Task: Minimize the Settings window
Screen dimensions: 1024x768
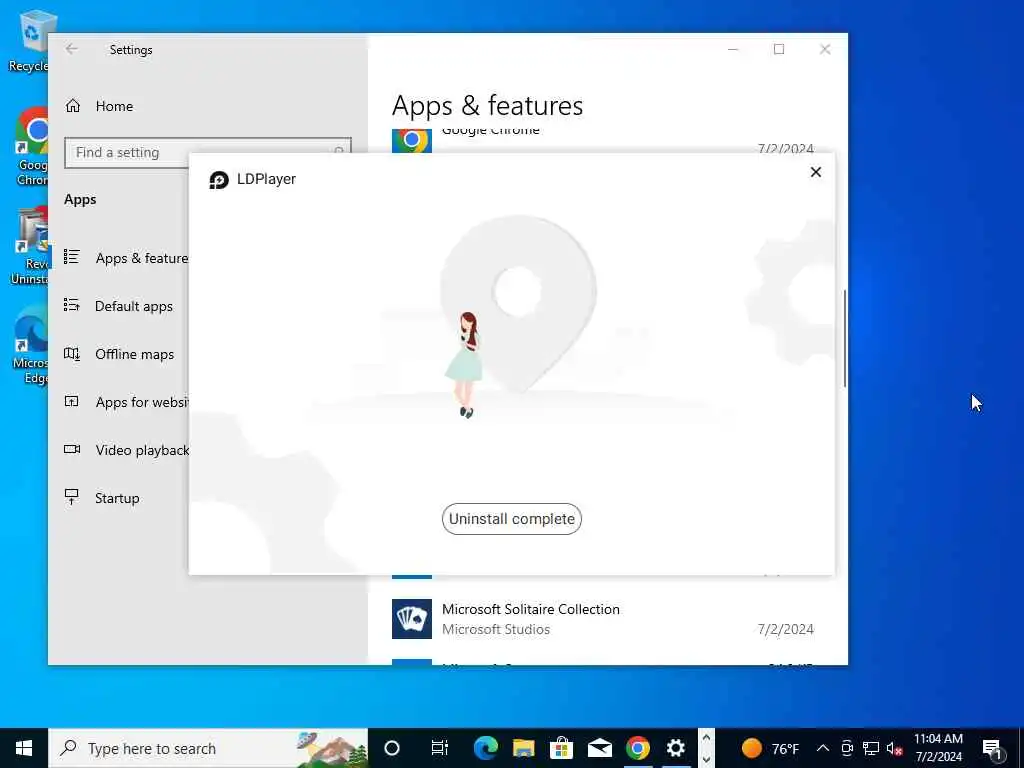Action: coord(733,49)
